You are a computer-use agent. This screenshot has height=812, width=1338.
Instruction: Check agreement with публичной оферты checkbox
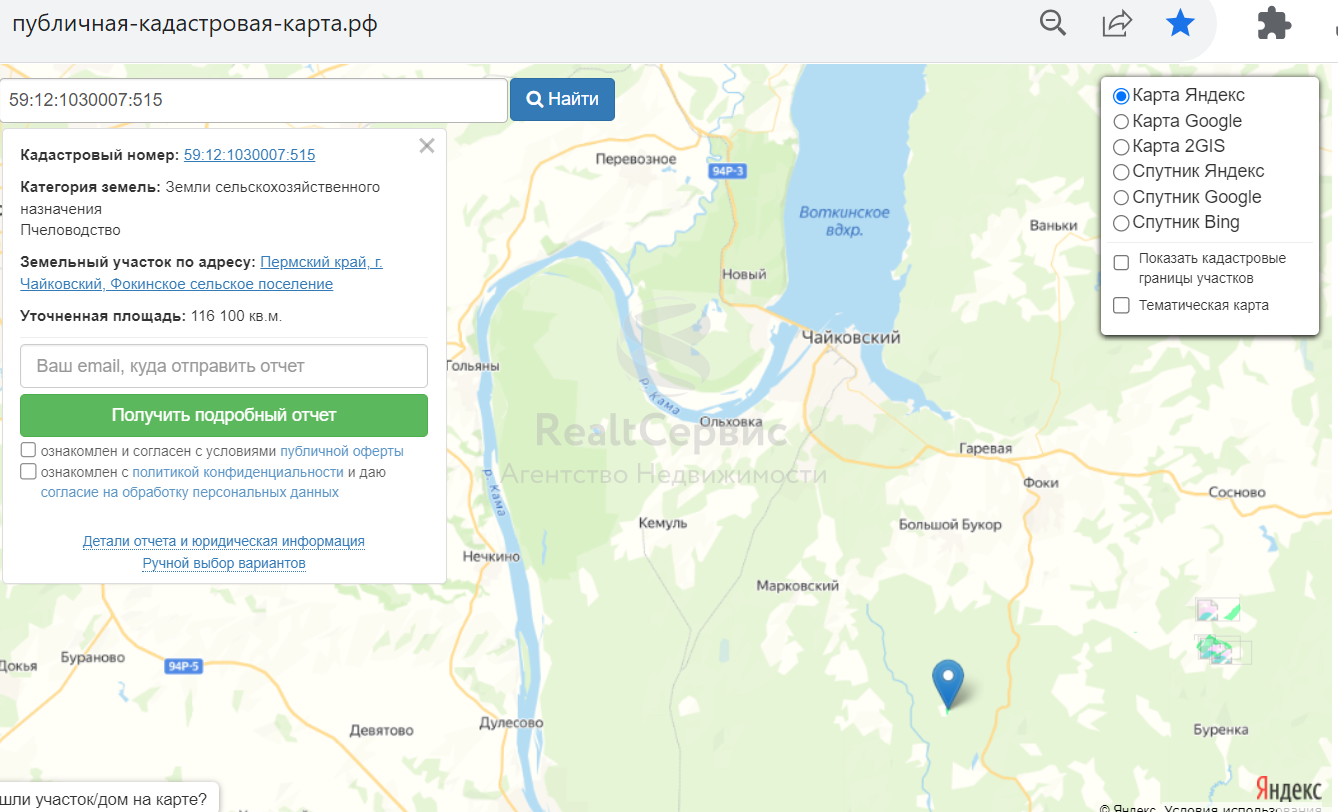tap(28, 450)
